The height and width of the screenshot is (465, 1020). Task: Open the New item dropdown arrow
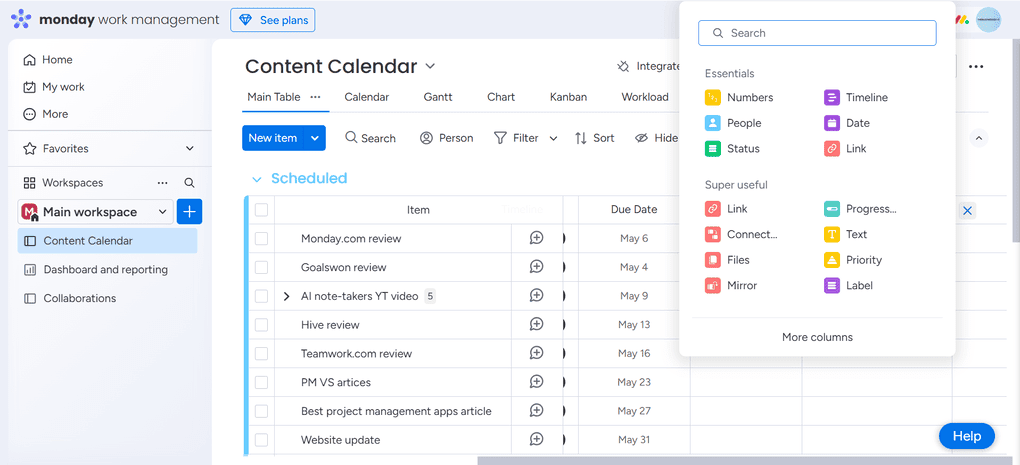(315, 138)
